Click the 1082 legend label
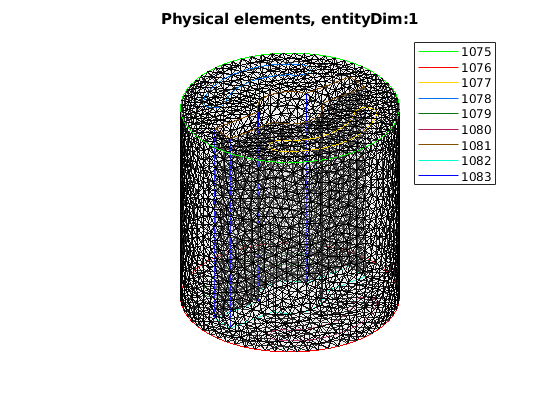560x420 pixels. (476, 161)
